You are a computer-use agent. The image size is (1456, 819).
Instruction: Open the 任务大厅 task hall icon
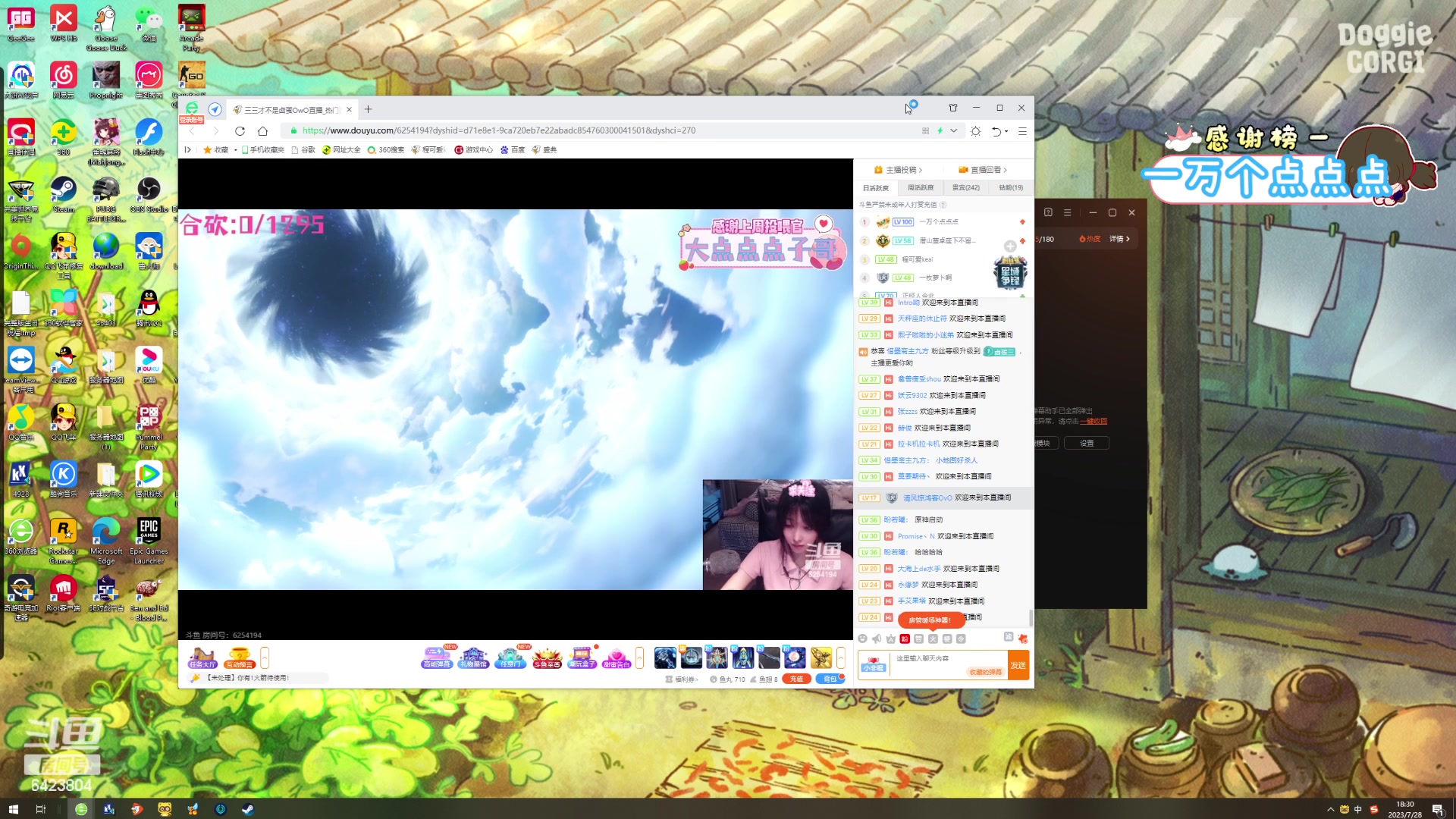click(202, 657)
